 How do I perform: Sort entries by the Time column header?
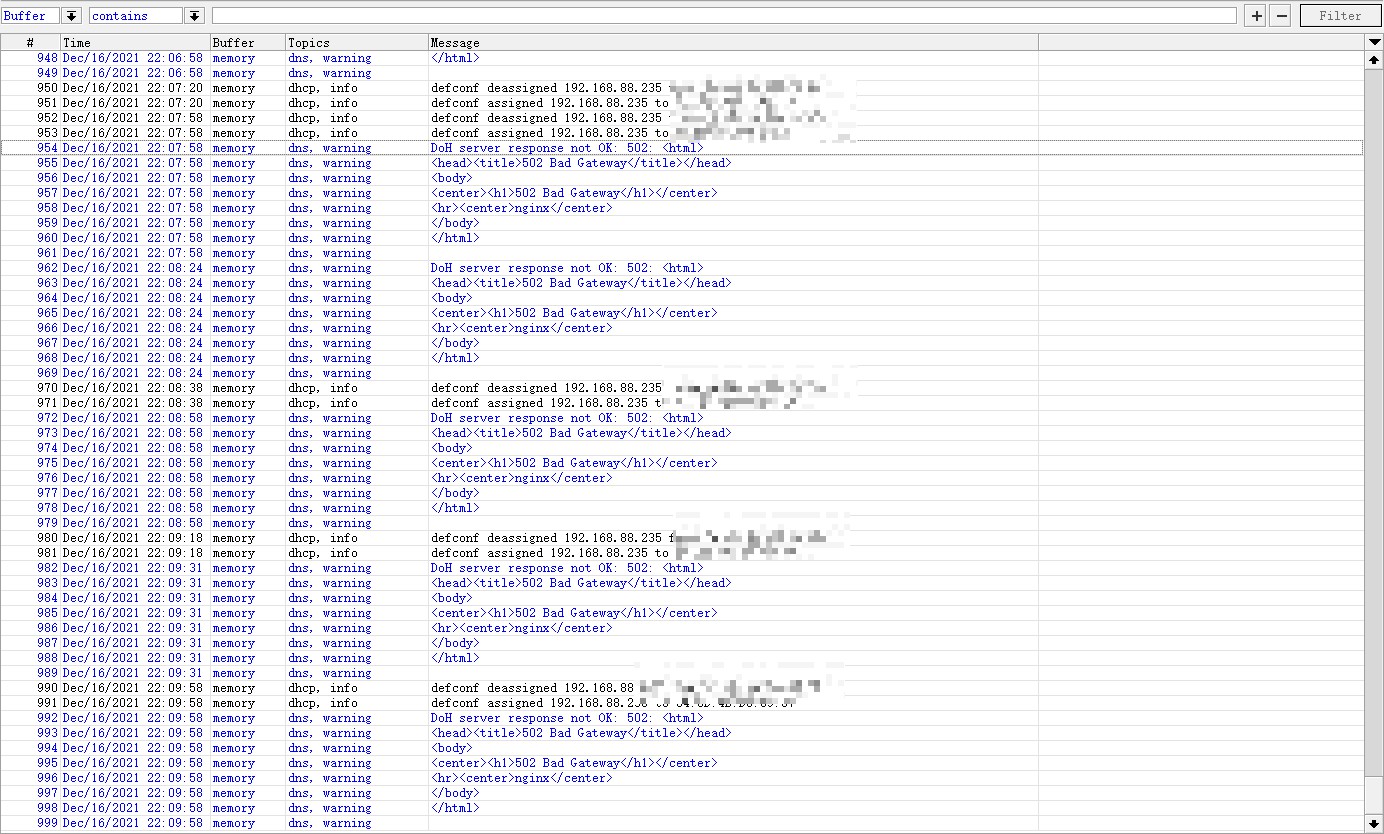pos(135,42)
